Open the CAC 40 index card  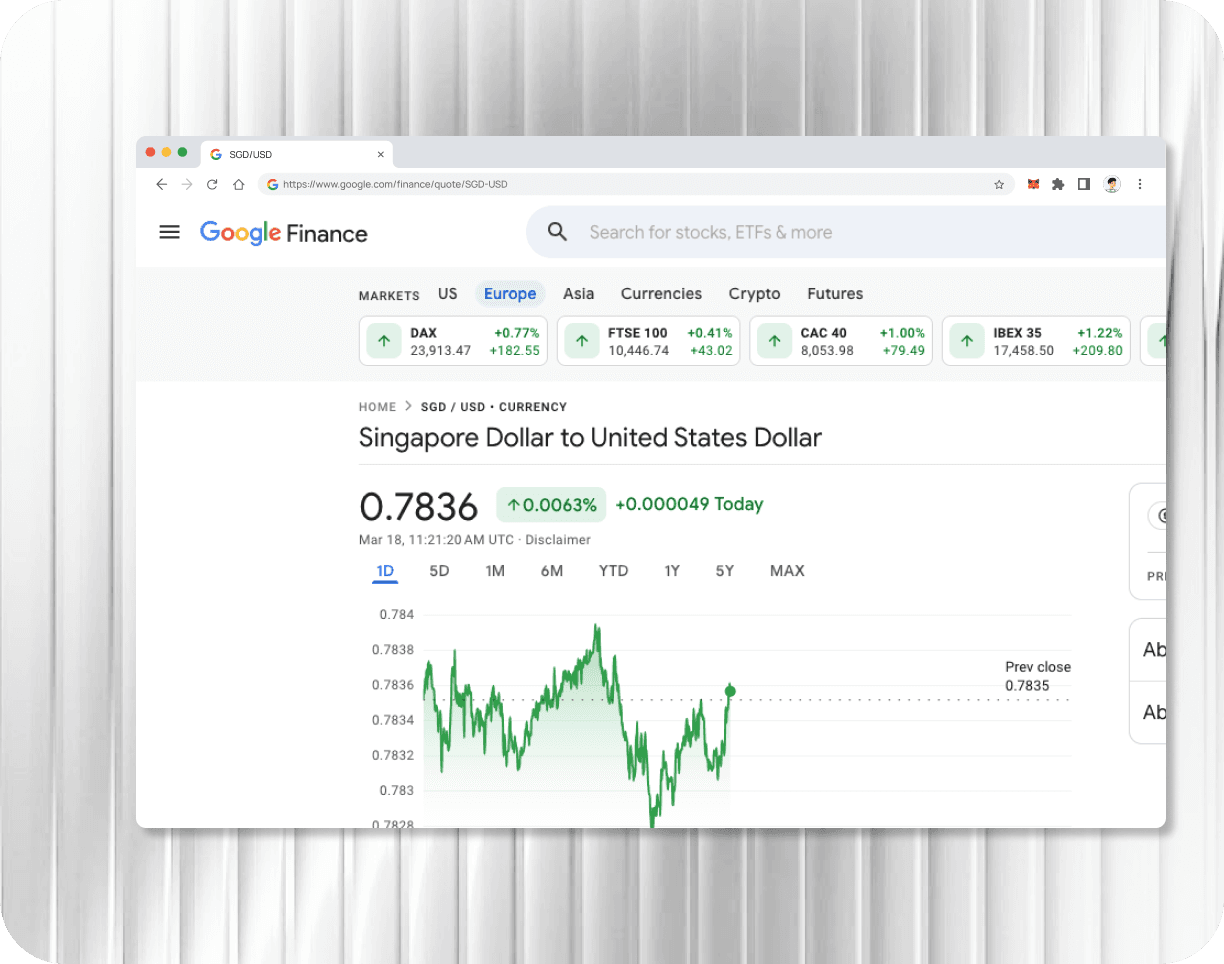pos(841,341)
